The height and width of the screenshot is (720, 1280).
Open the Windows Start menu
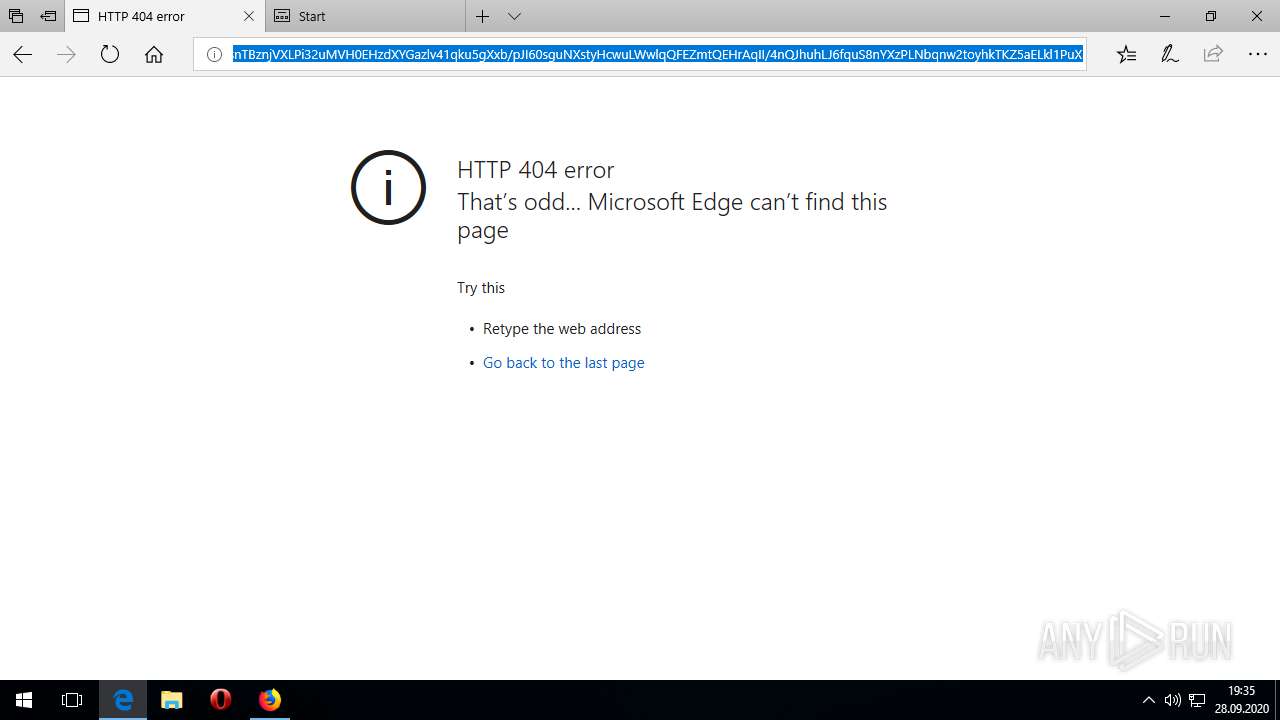tap(24, 700)
